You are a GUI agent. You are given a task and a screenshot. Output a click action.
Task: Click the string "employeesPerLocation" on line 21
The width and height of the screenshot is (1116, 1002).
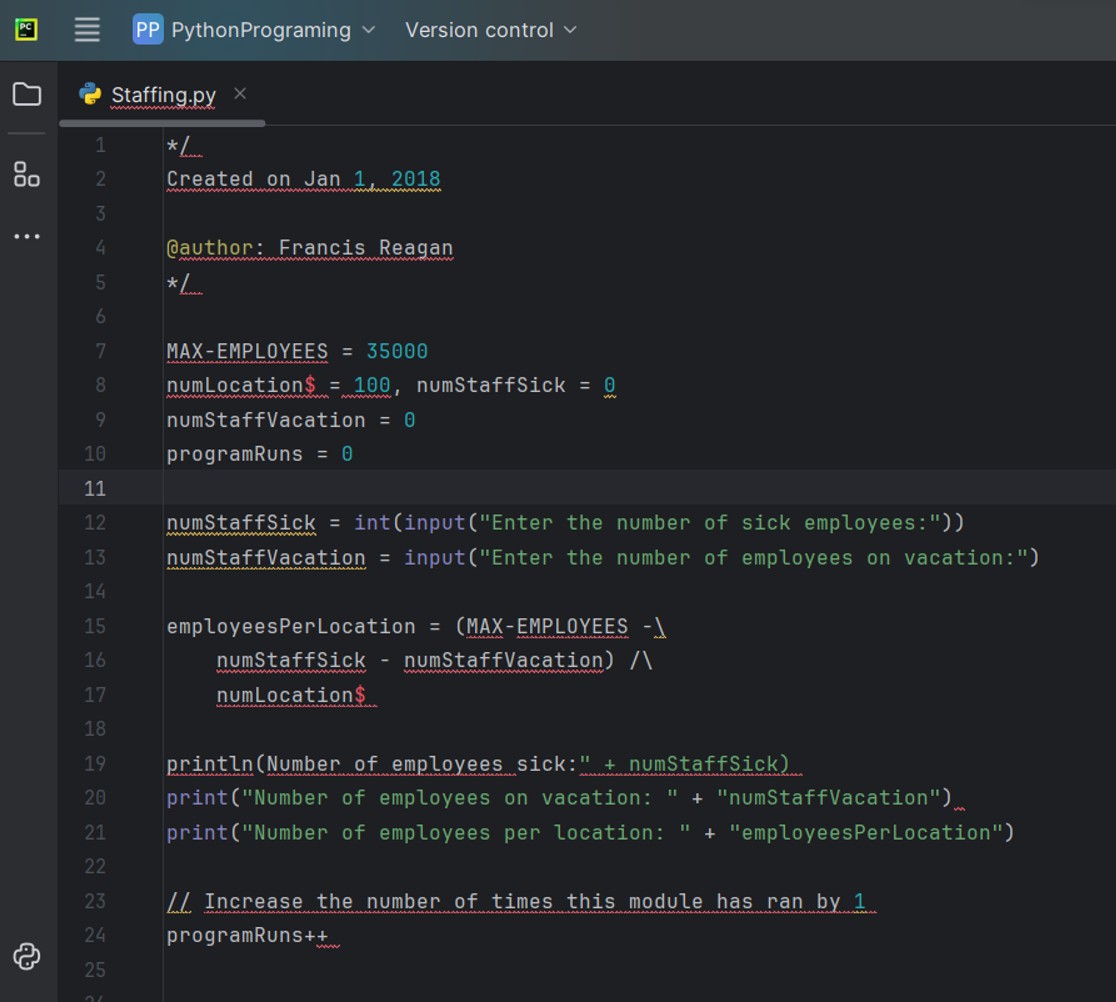[866, 833]
